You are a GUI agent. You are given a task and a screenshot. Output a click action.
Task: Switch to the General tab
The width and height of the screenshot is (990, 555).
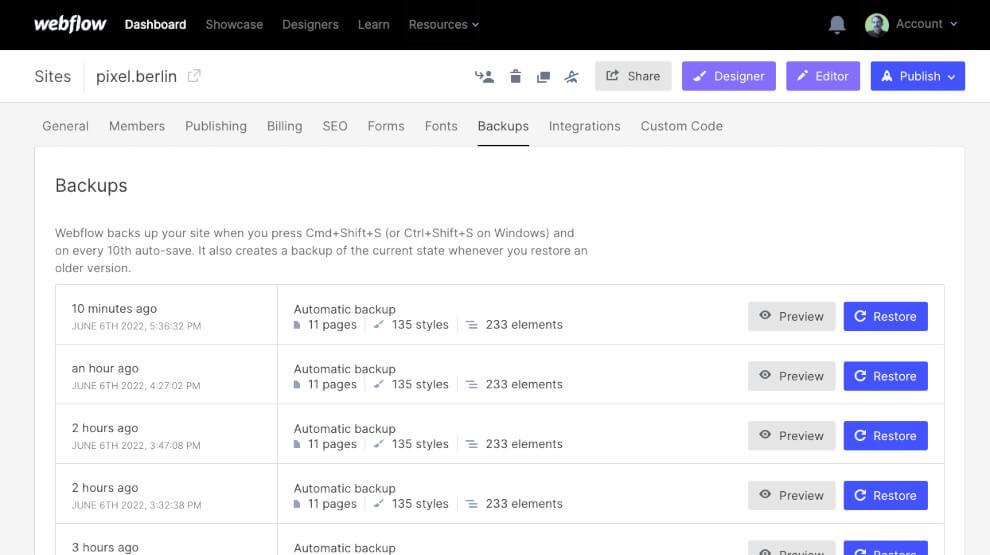pyautogui.click(x=66, y=126)
